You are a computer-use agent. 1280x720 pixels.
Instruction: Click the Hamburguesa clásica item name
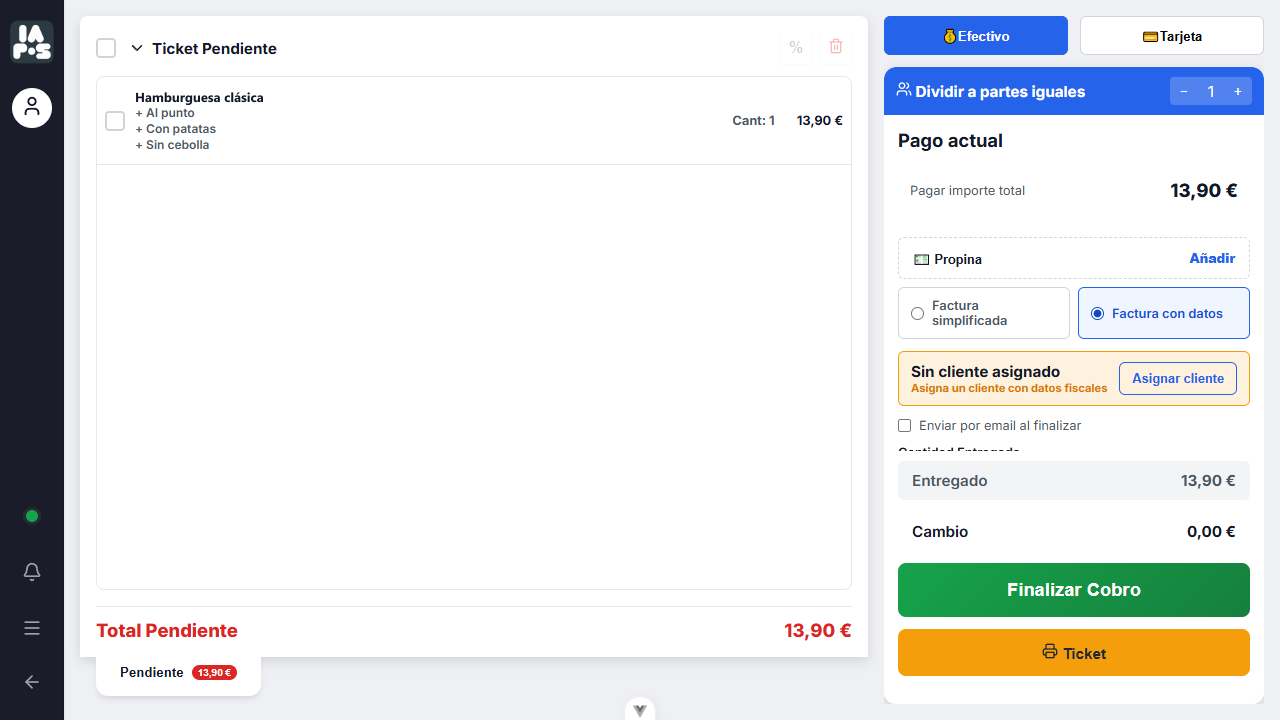tap(199, 97)
